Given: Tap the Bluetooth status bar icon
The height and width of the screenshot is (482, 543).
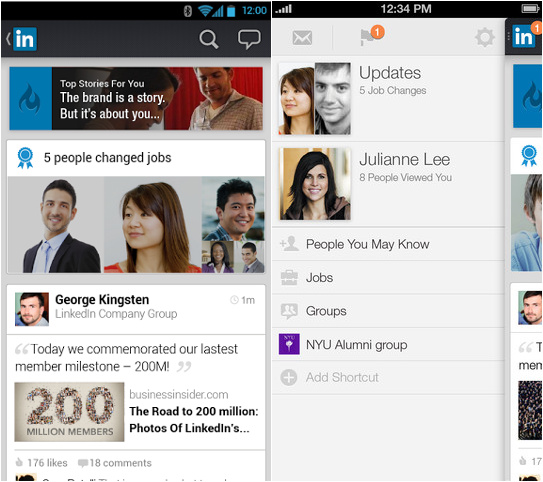Looking at the screenshot, I should [x=187, y=11].
